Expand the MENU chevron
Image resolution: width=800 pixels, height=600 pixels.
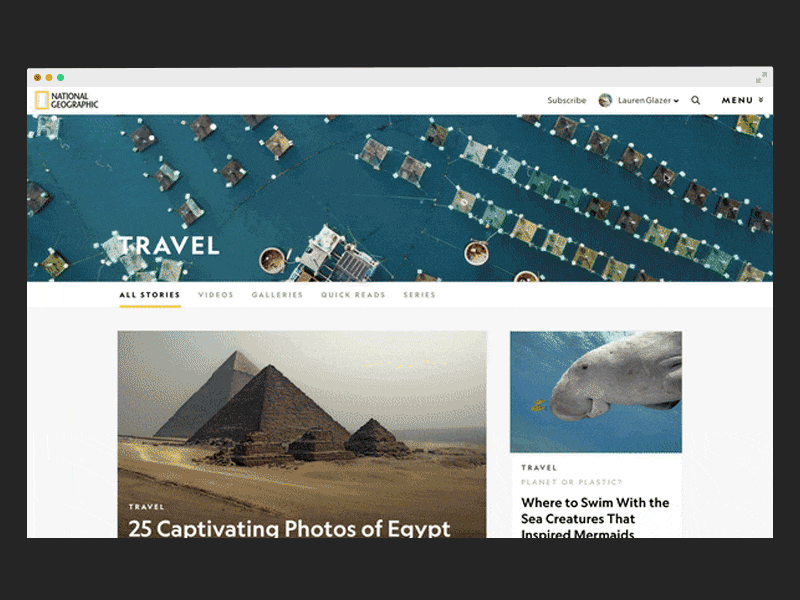click(761, 100)
